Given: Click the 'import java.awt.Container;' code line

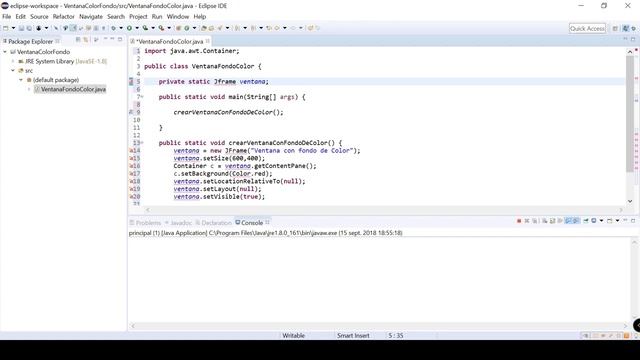Looking at the screenshot, I should pyautogui.click(x=192, y=51).
